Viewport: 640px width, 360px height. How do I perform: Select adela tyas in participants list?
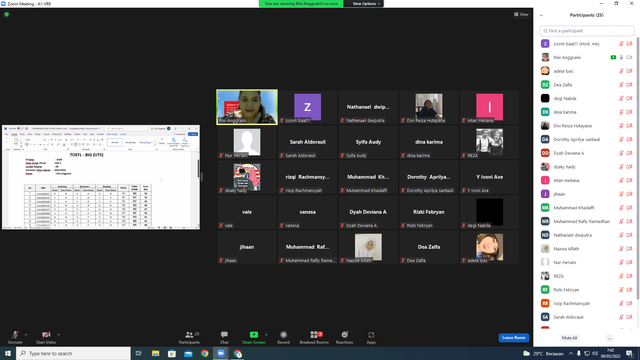pos(587,71)
